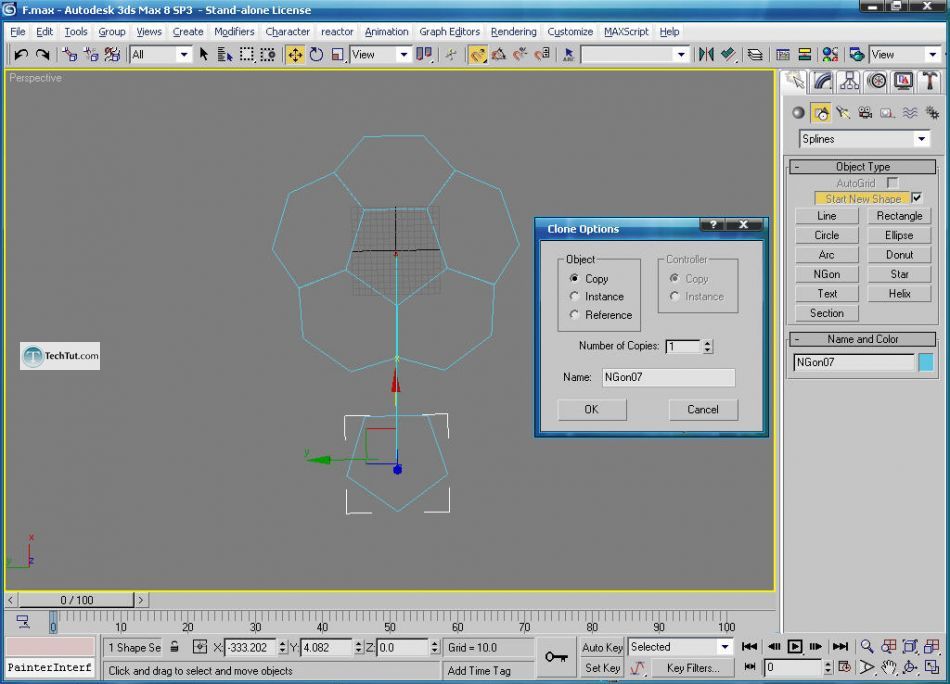Collapse the Object Type rollout

click(x=863, y=166)
